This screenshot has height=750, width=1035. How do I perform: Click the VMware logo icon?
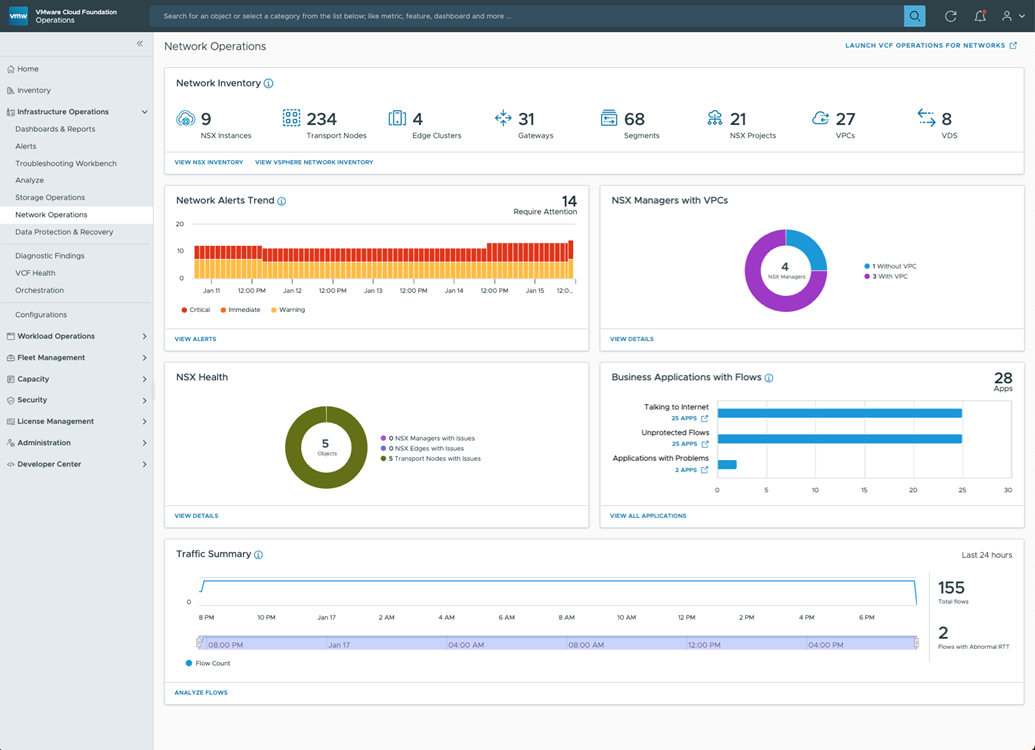(x=18, y=16)
